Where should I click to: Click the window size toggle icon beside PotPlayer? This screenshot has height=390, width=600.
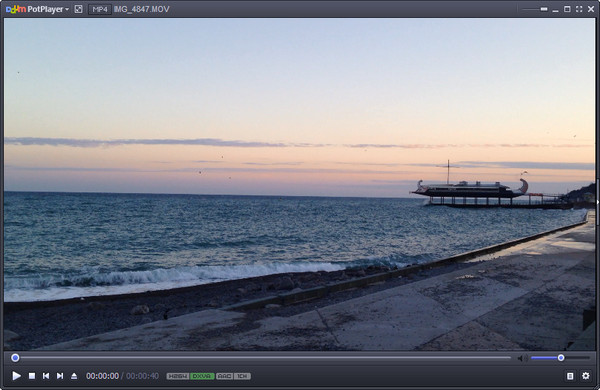78,9
